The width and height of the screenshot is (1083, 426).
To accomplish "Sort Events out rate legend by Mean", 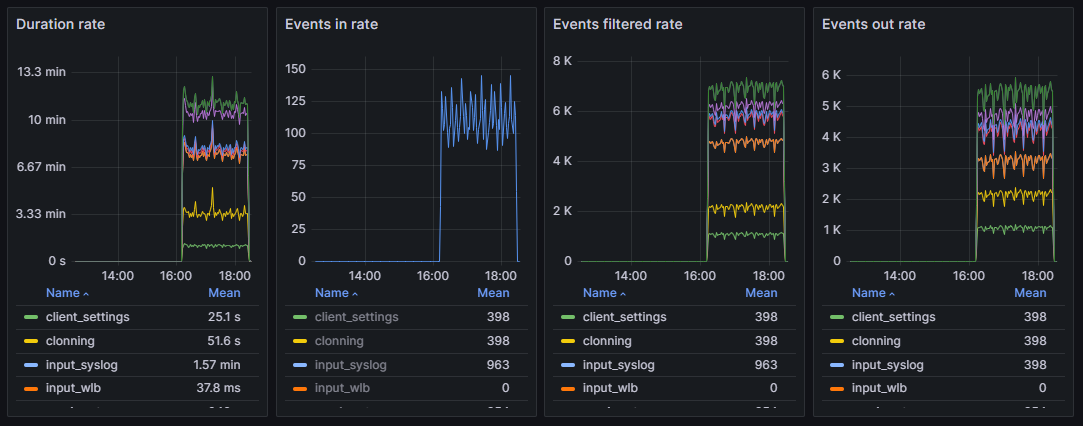I will pyautogui.click(x=1030, y=293).
